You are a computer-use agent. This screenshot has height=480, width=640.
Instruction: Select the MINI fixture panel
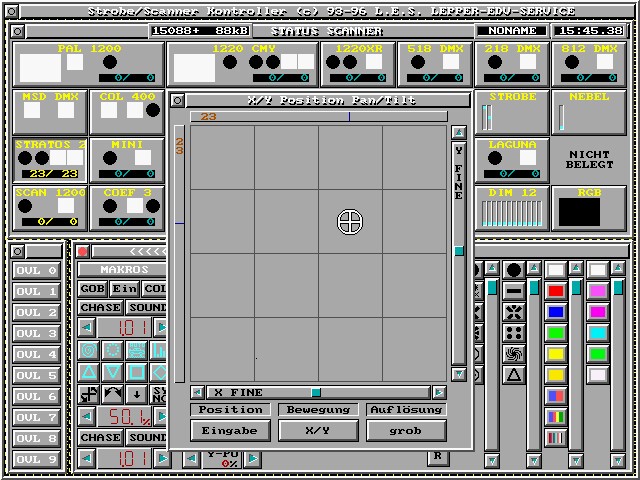pos(127,160)
